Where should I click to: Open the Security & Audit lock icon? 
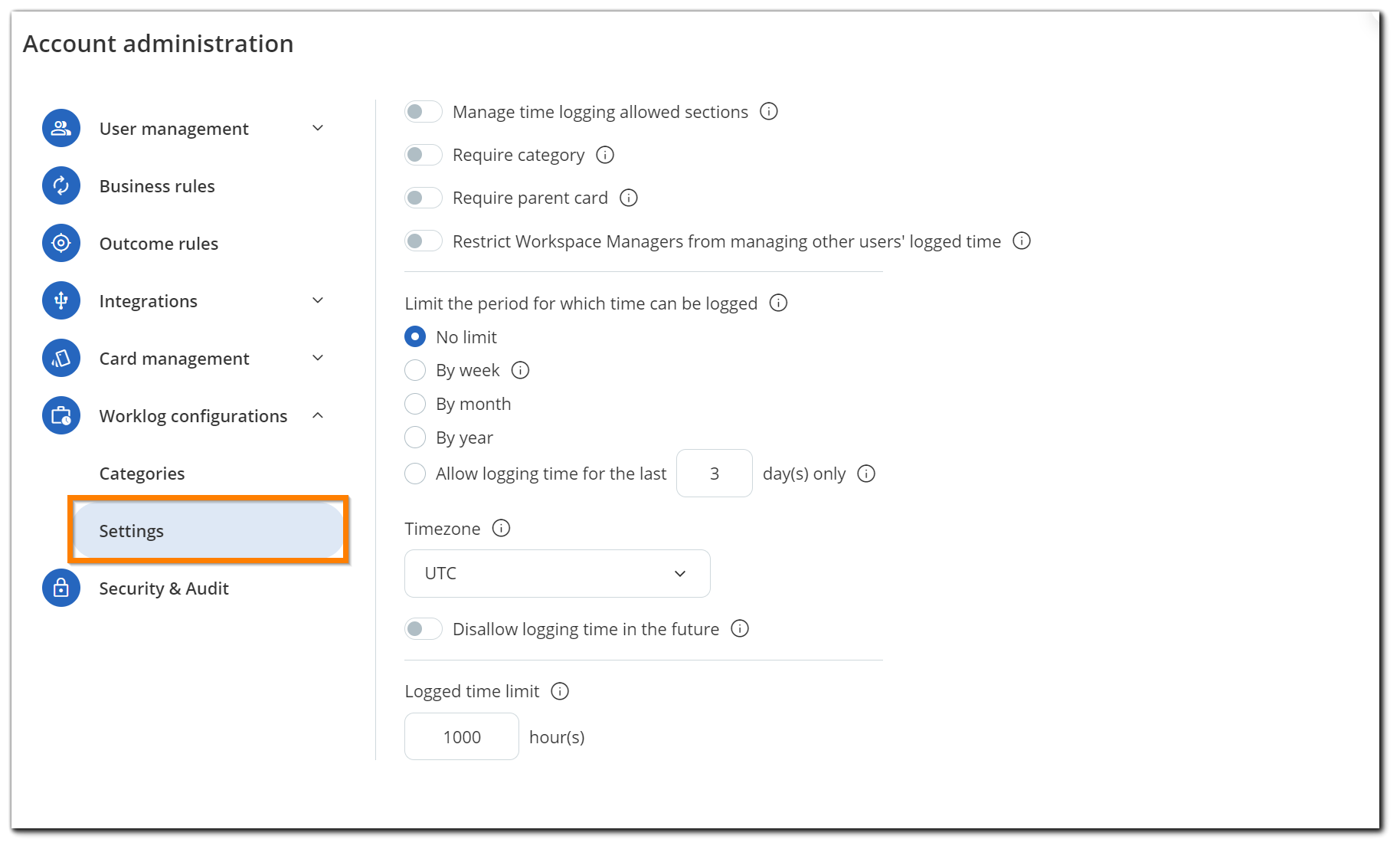(61, 588)
